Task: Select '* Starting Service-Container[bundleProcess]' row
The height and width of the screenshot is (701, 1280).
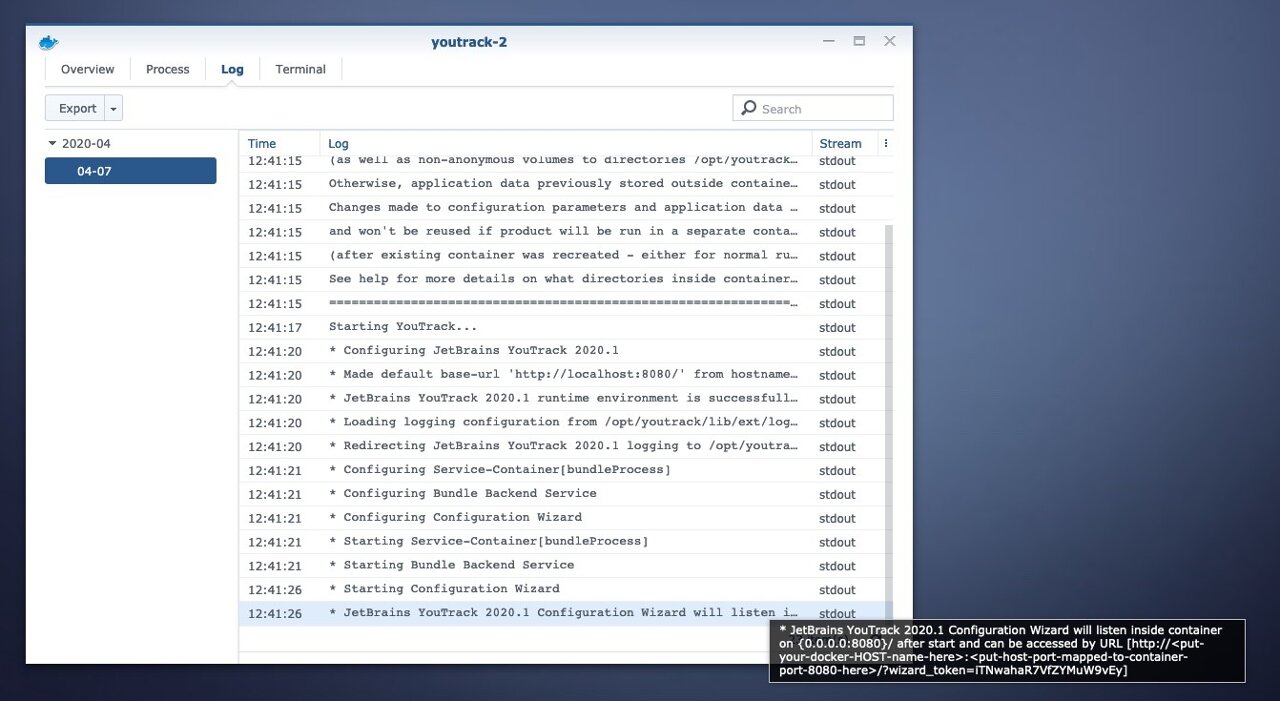Action: click(x=562, y=542)
